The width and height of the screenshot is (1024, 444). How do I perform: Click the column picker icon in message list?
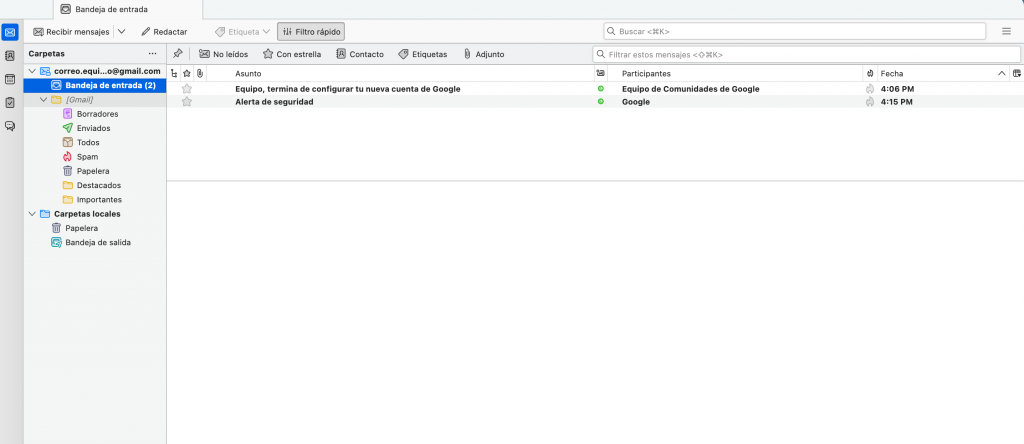1016,74
